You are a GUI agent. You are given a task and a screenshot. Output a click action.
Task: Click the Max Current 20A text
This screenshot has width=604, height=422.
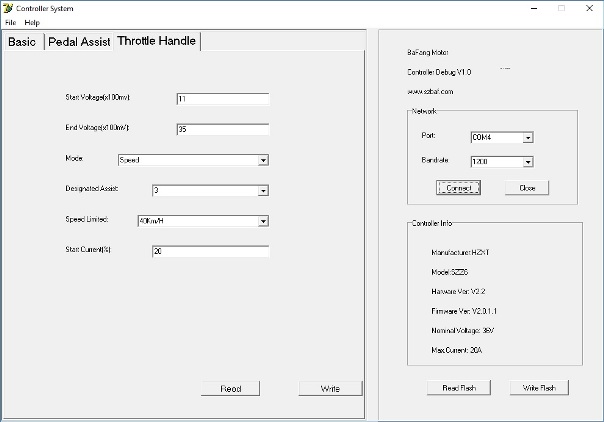456,350
